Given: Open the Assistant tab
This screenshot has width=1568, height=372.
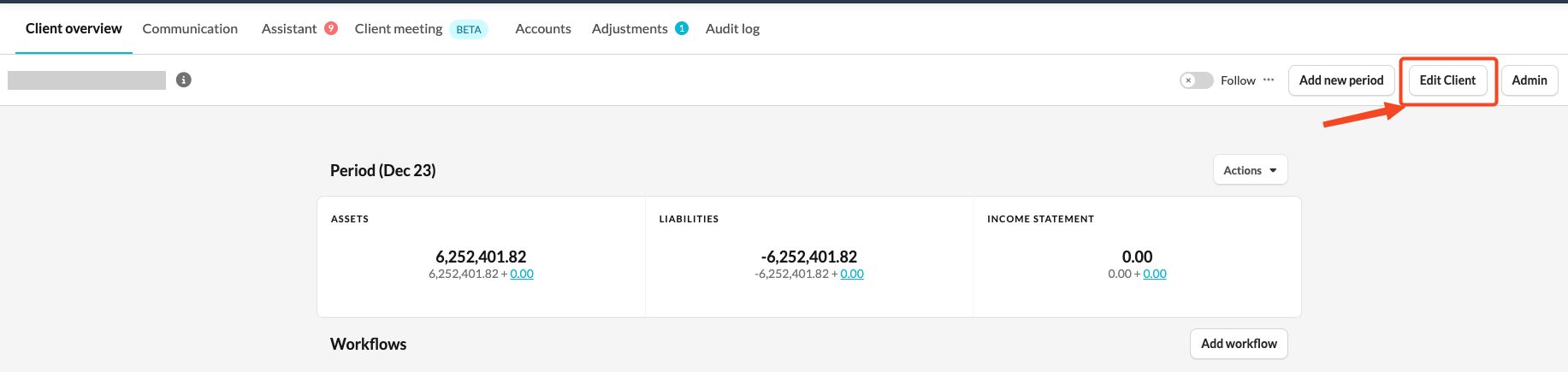Looking at the screenshot, I should pyautogui.click(x=289, y=28).
